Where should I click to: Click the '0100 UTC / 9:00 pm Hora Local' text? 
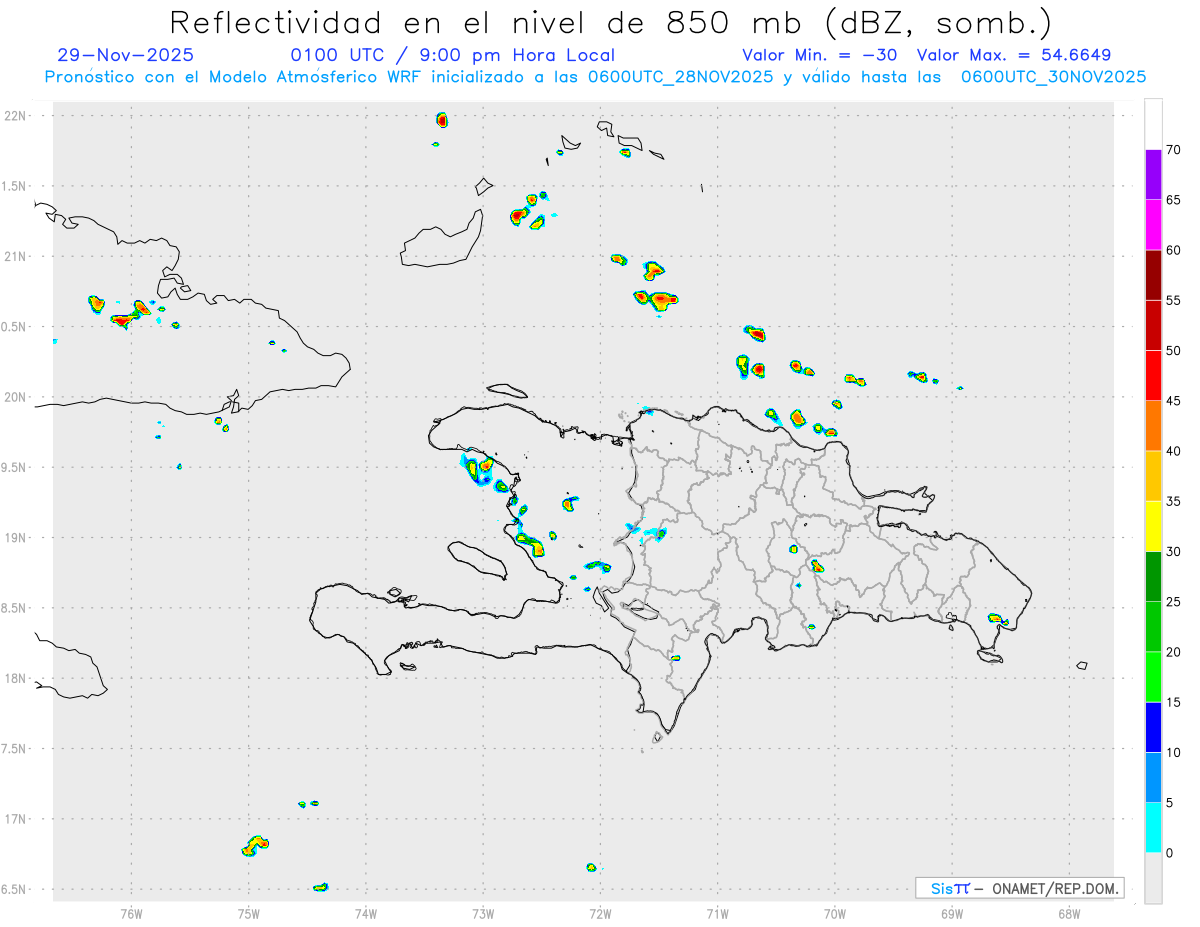point(453,55)
